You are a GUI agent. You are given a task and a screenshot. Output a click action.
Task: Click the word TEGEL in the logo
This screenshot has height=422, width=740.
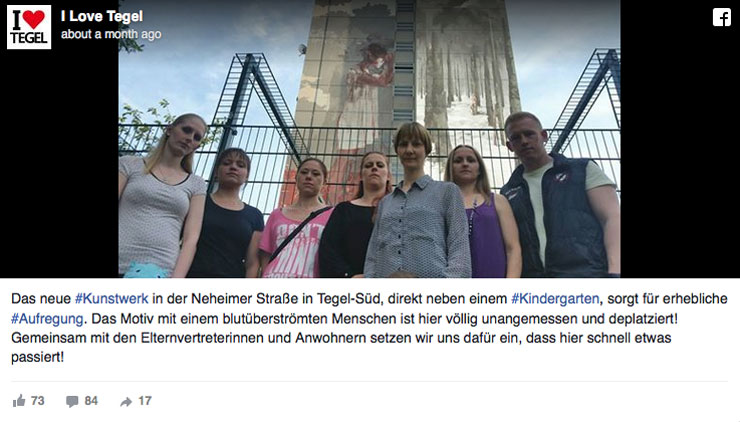click(29, 38)
